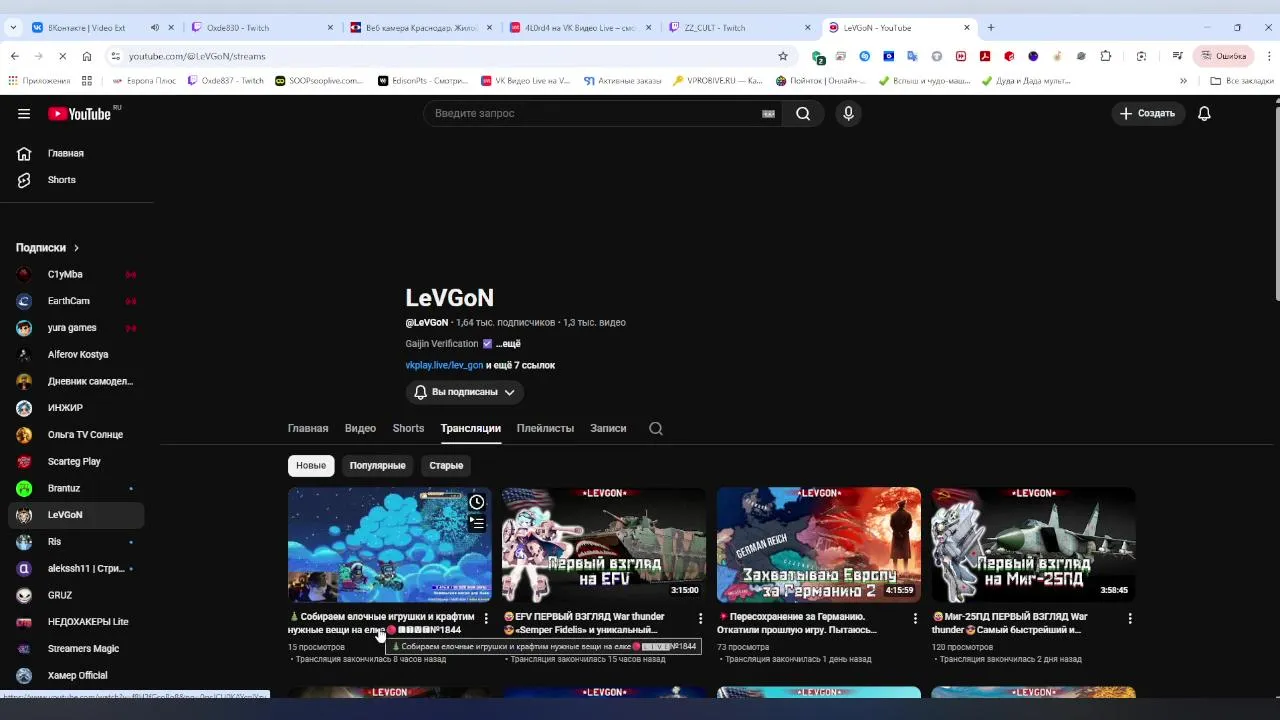Mute the ВКонтакте tab audio speaker icon
This screenshot has width=1280, height=720.
[x=154, y=28]
